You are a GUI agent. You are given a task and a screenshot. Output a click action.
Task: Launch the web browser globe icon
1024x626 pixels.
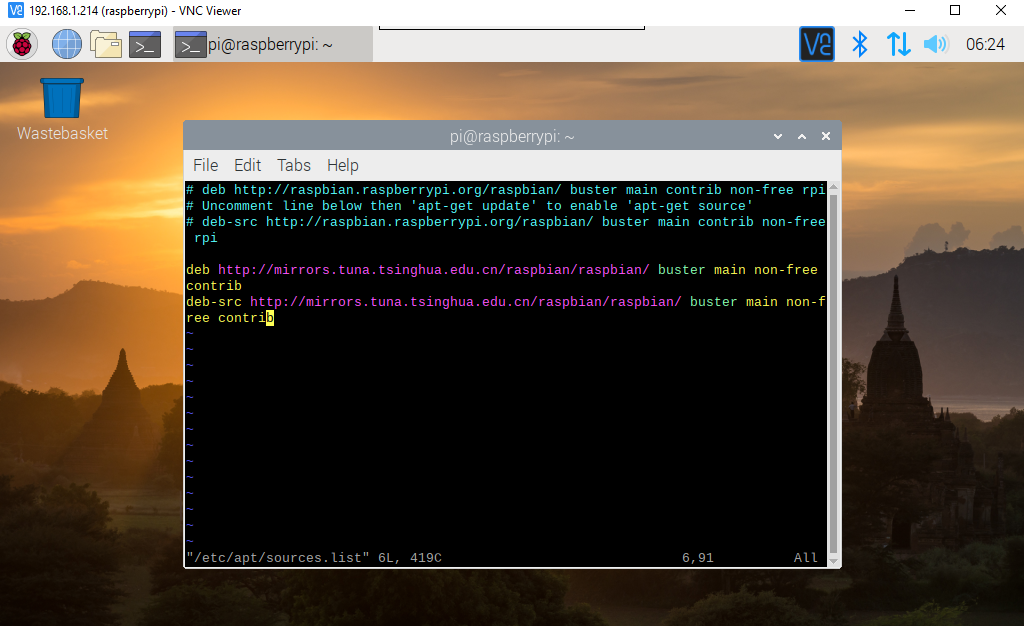[67, 44]
